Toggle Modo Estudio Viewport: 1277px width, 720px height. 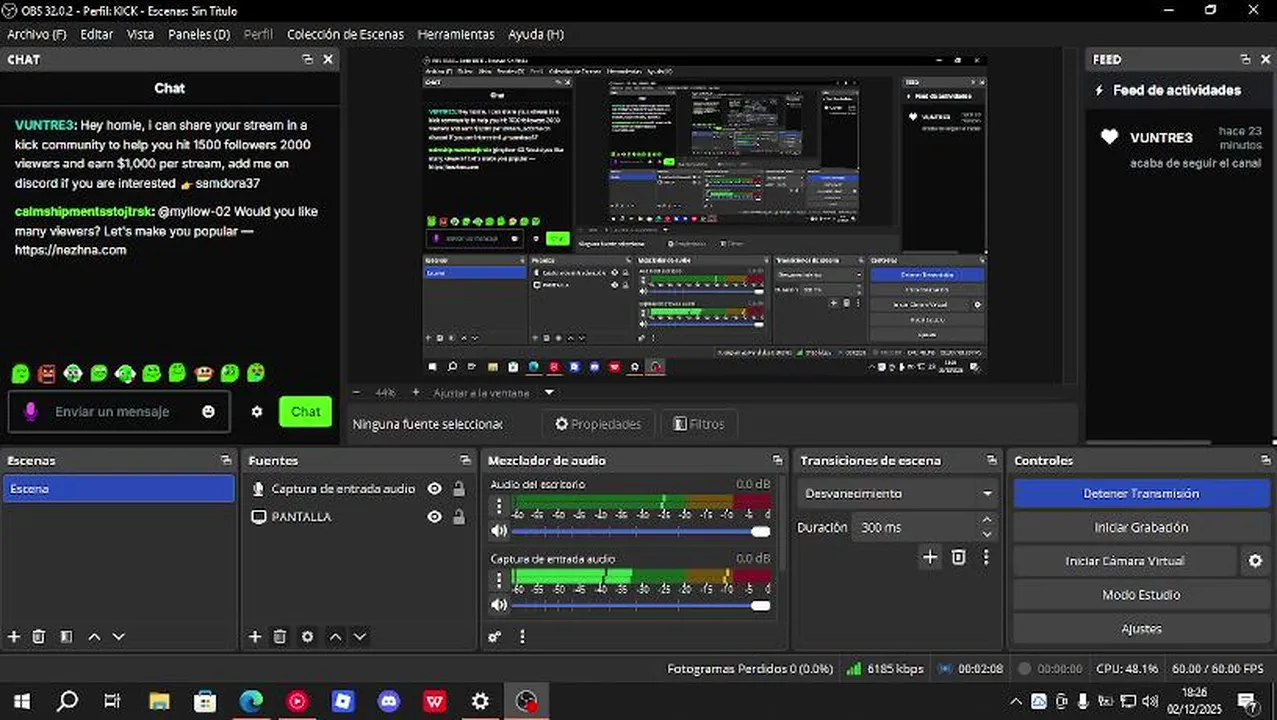1141,595
